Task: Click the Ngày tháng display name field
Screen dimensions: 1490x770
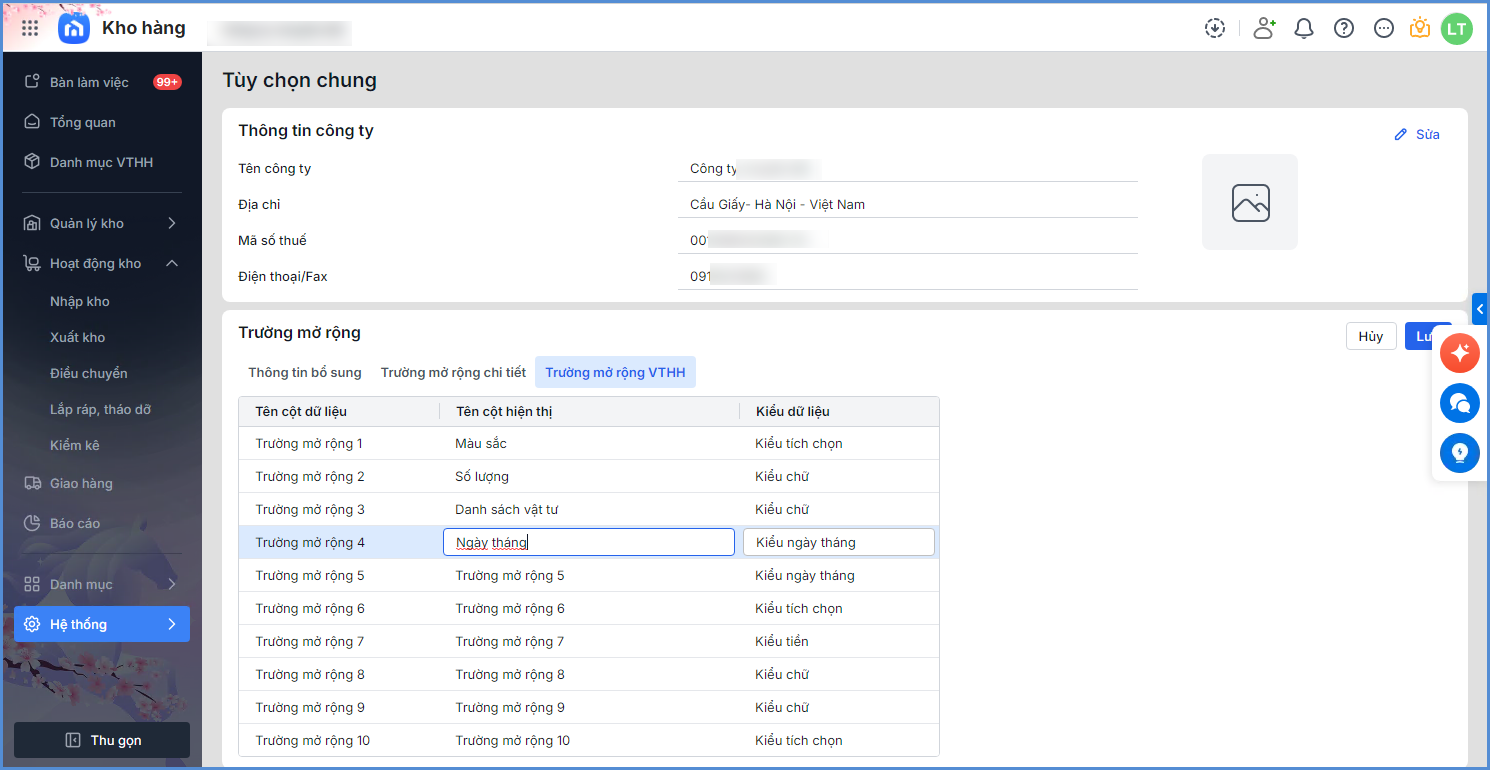Action: pos(588,542)
